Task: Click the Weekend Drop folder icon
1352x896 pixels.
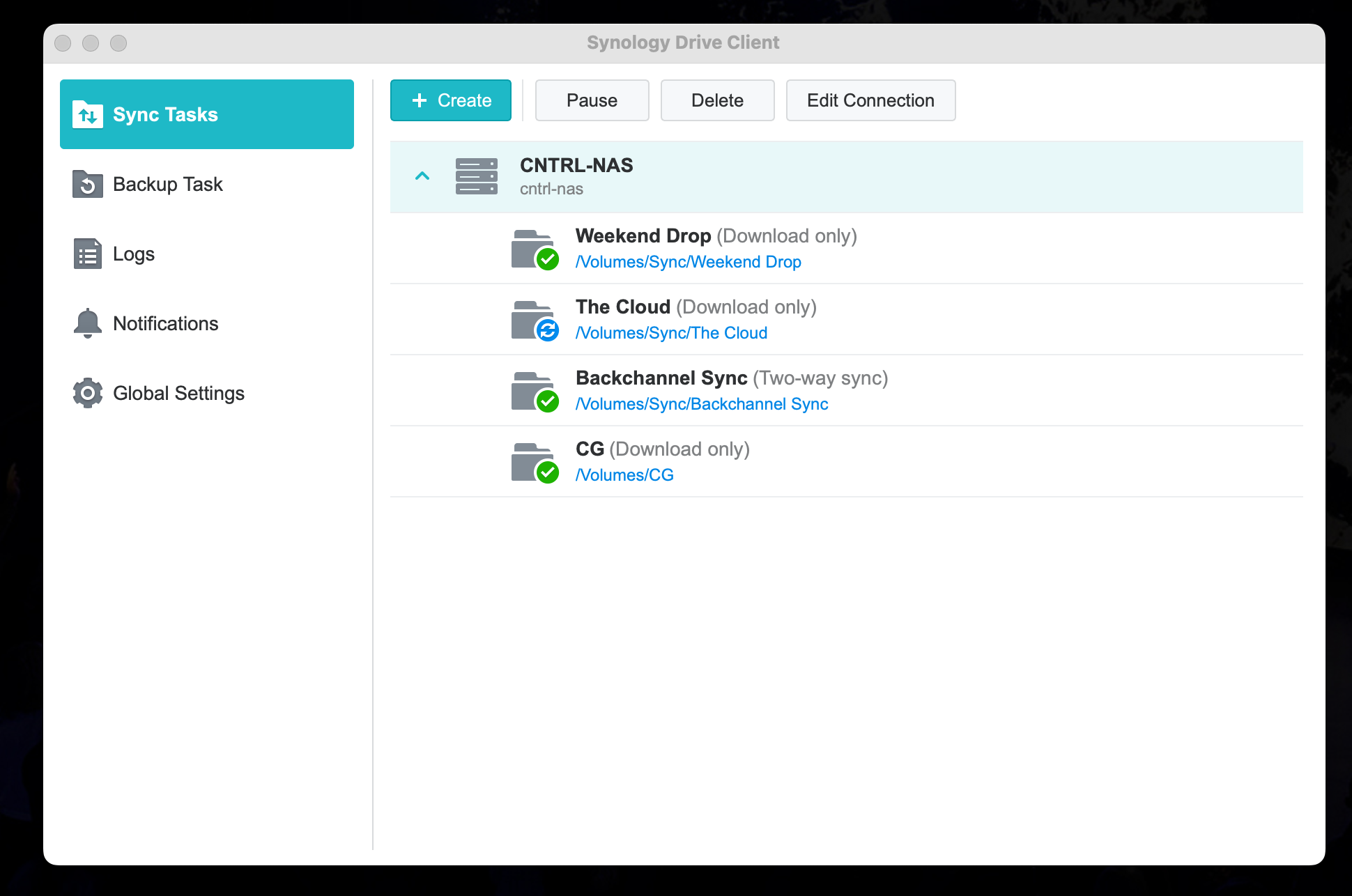Action: pyautogui.click(x=535, y=249)
